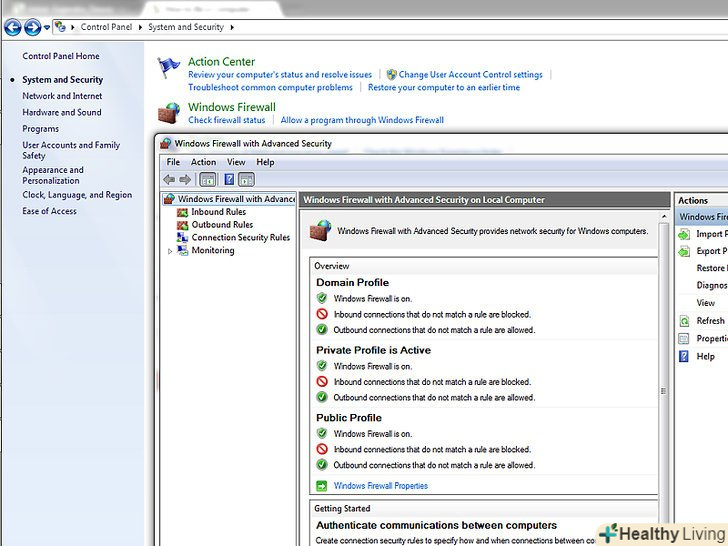The width and height of the screenshot is (728, 546).
Task: Open the Windows Firewall heading
Action: click(x=232, y=107)
